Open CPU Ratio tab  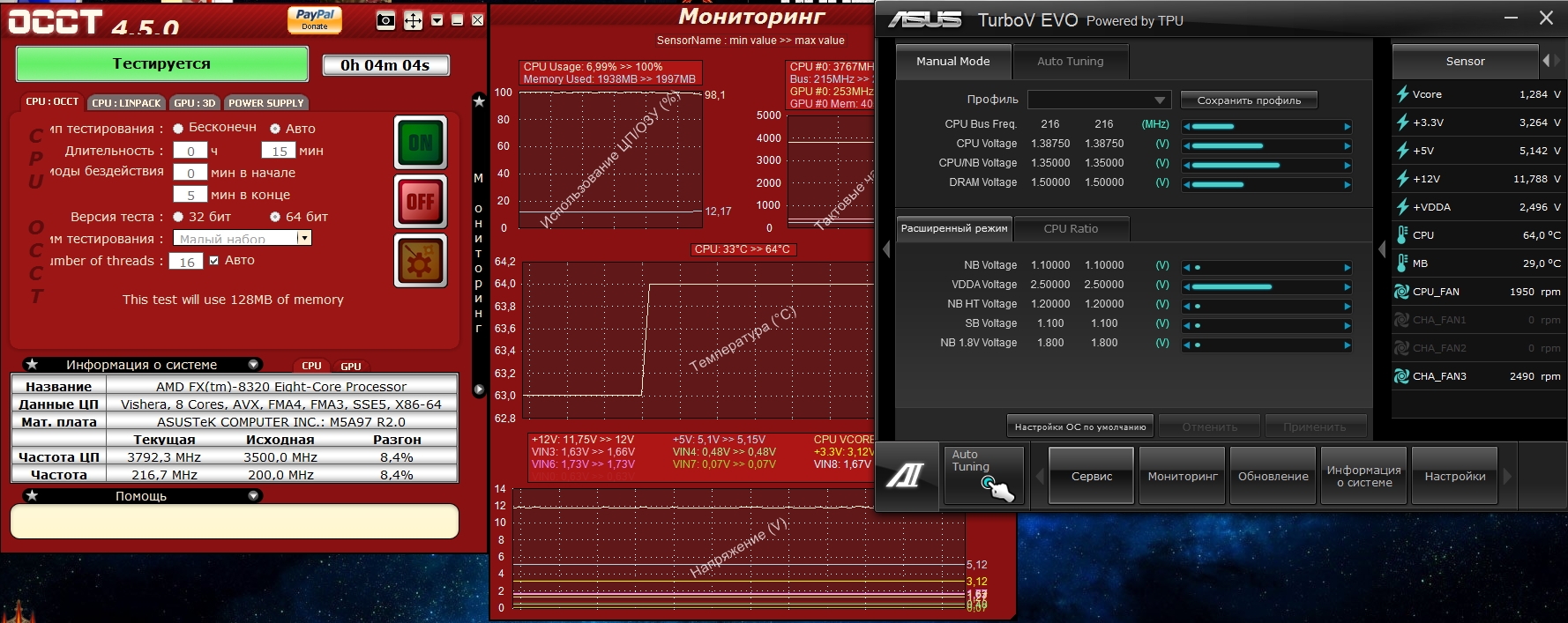tap(1071, 228)
